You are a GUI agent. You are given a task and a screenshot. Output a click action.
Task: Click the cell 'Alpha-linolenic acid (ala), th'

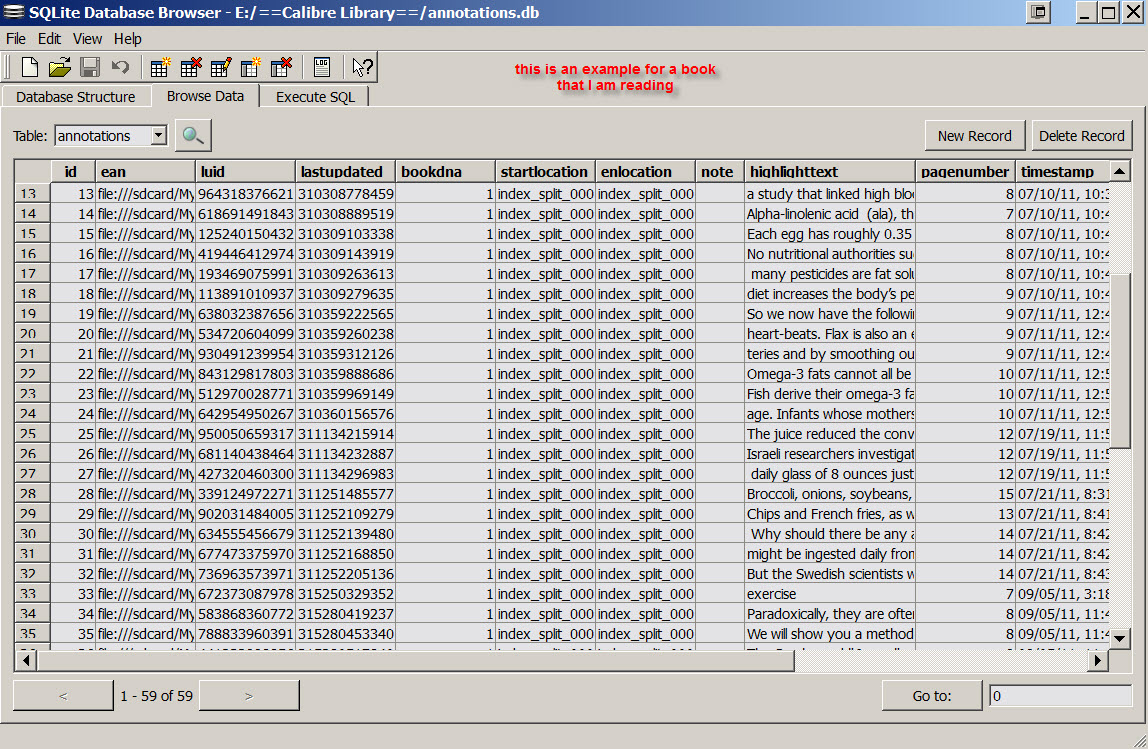(x=830, y=214)
